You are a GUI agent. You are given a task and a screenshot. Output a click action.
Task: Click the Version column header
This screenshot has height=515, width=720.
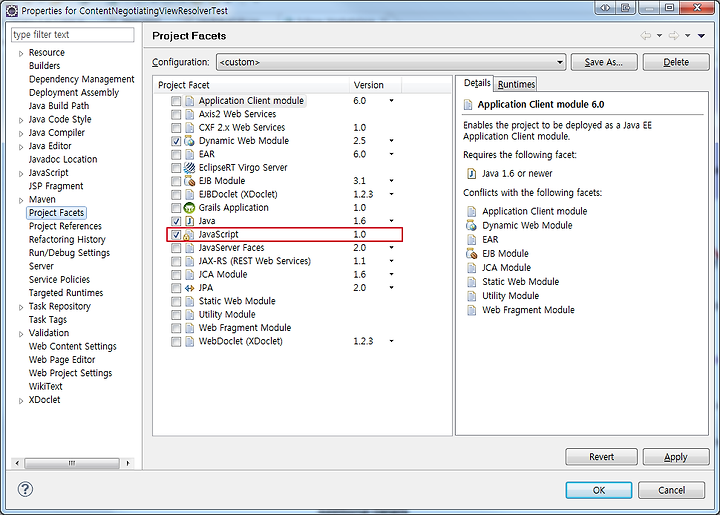click(375, 85)
